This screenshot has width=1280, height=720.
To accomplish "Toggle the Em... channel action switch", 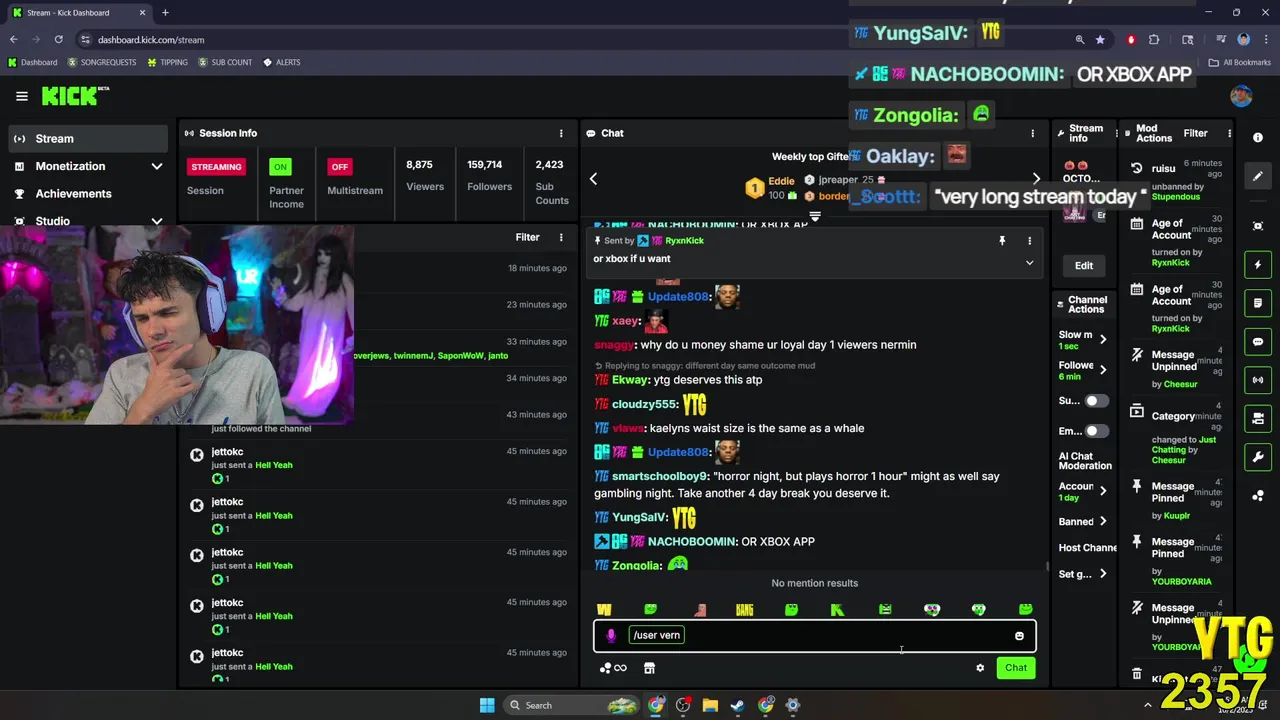I will tap(1097, 431).
